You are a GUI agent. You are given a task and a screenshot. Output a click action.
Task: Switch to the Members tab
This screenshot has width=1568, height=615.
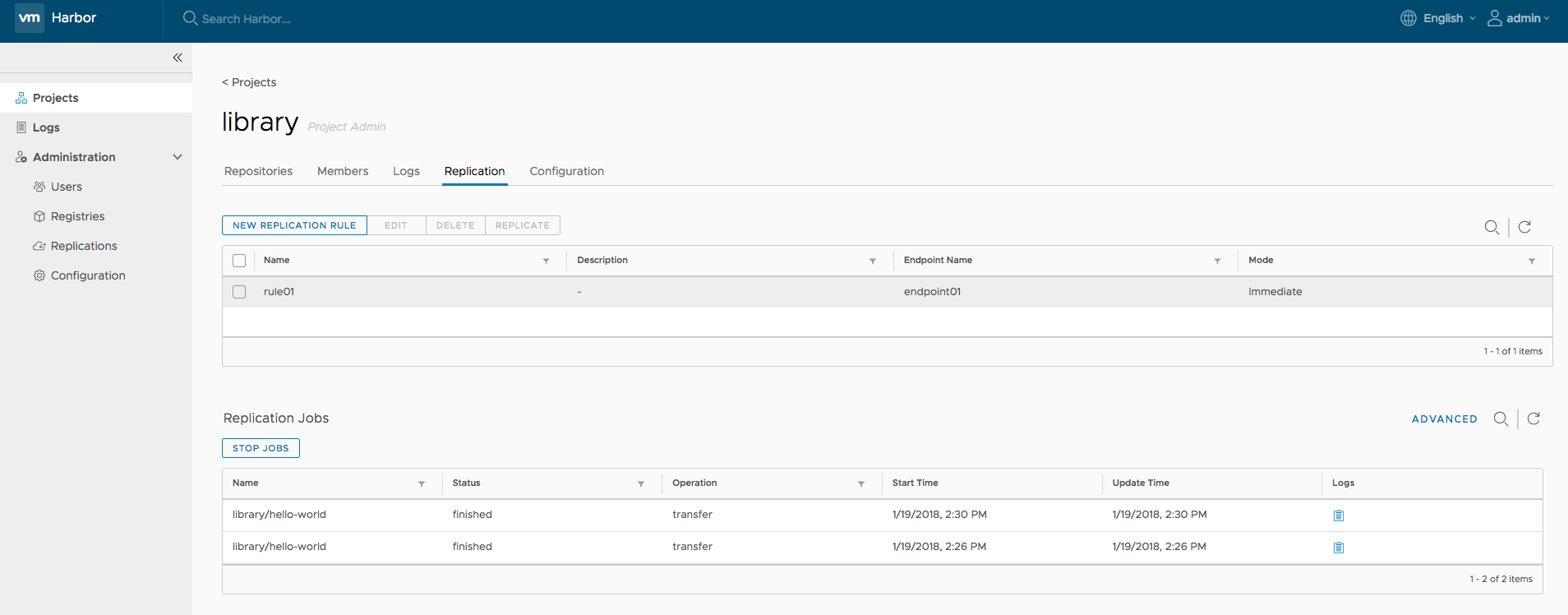pos(343,171)
